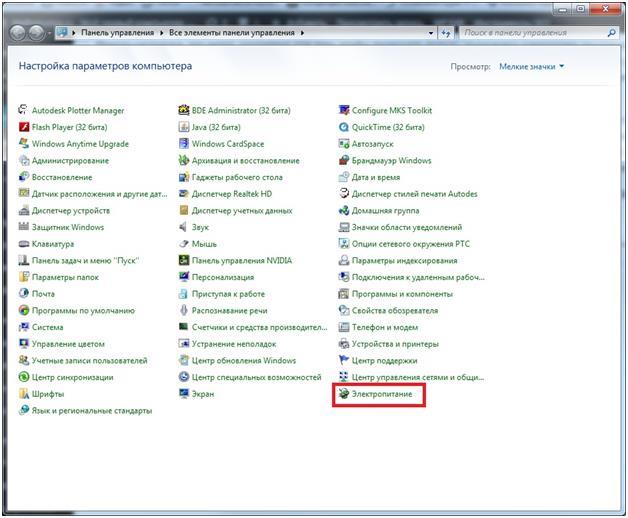Click the Клавиатура icon
The image size is (628, 518).
(24, 244)
